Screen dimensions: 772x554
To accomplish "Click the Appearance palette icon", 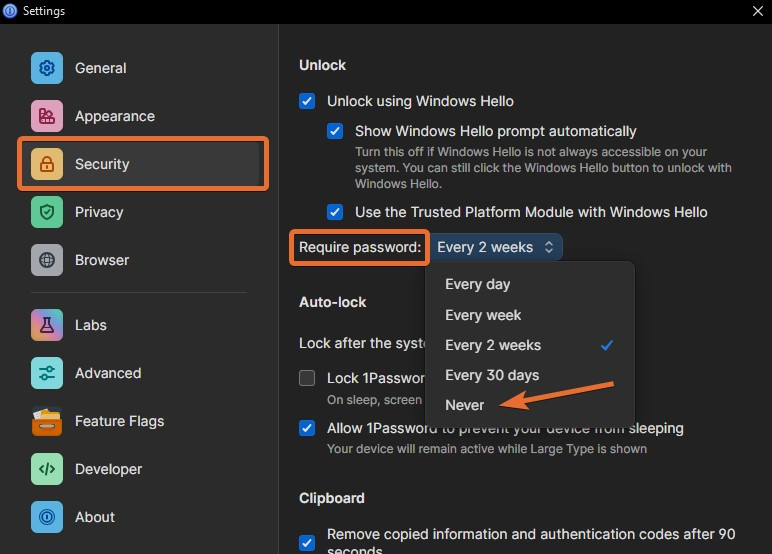I will click(x=47, y=116).
